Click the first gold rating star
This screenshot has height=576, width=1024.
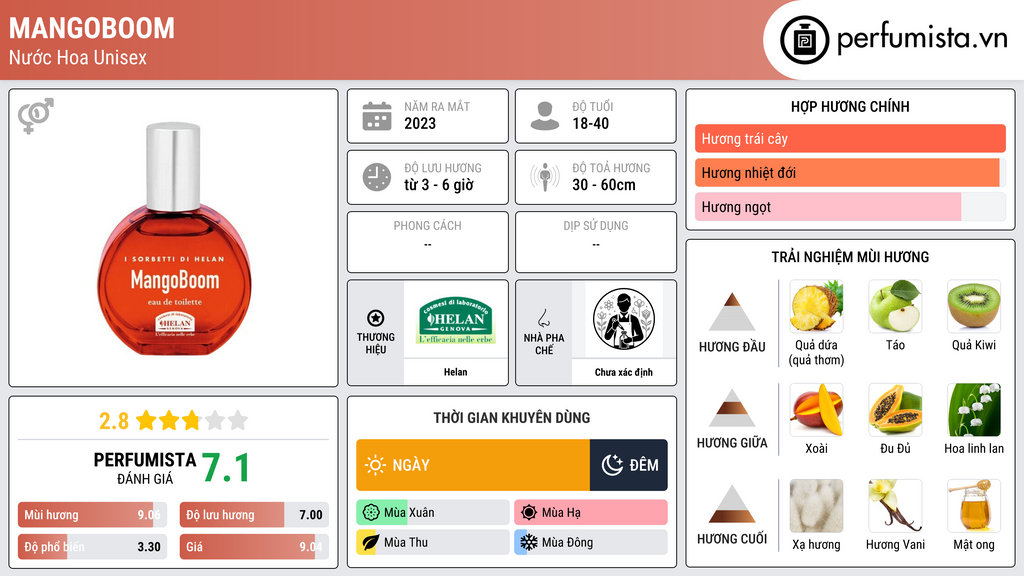pyautogui.click(x=146, y=420)
